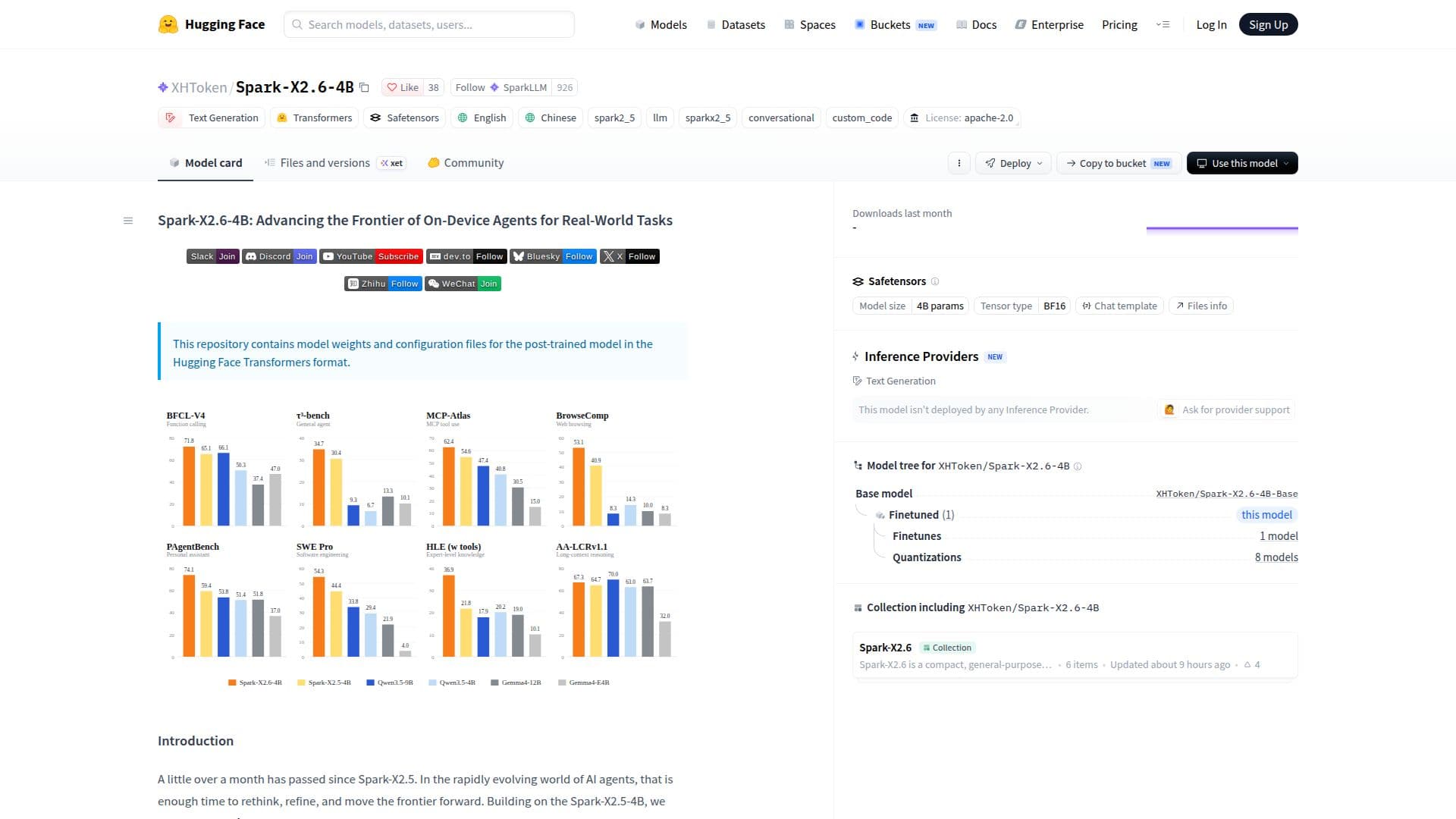Image resolution: width=1456 pixels, height=819 pixels.
Task: Click the XHToken organization avatar icon
Action: 163,87
